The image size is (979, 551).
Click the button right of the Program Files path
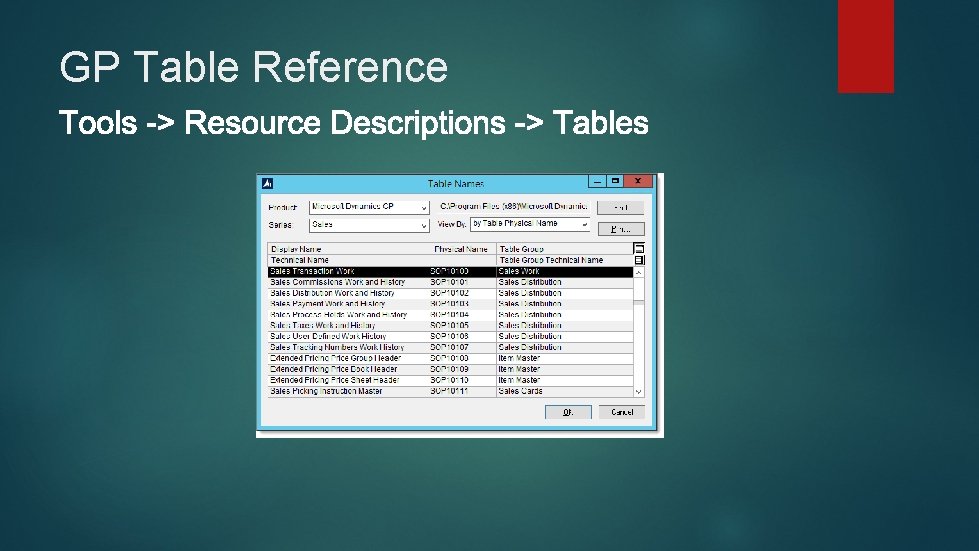[621, 207]
